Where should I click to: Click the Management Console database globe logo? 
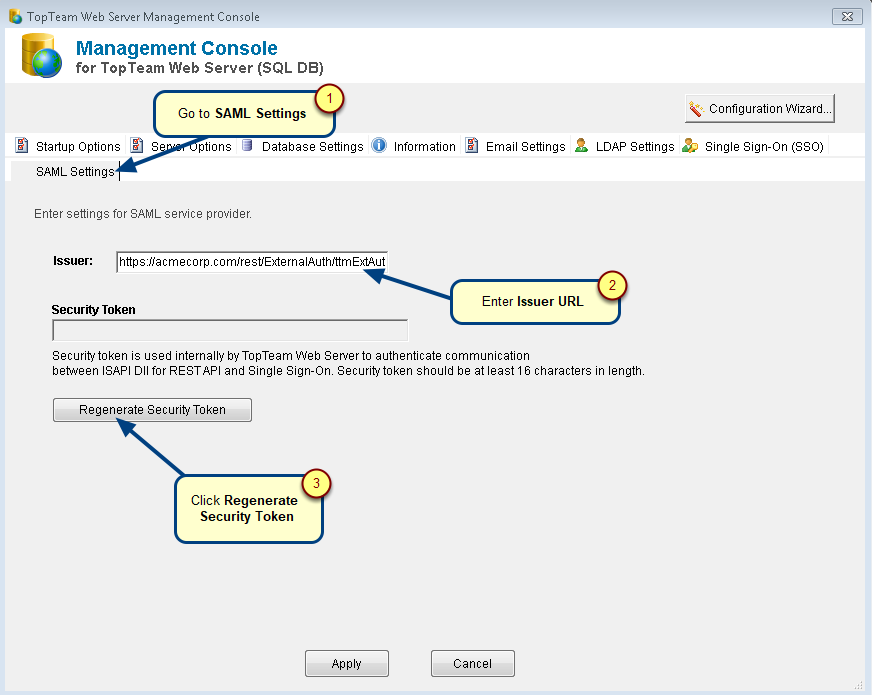tap(41, 56)
